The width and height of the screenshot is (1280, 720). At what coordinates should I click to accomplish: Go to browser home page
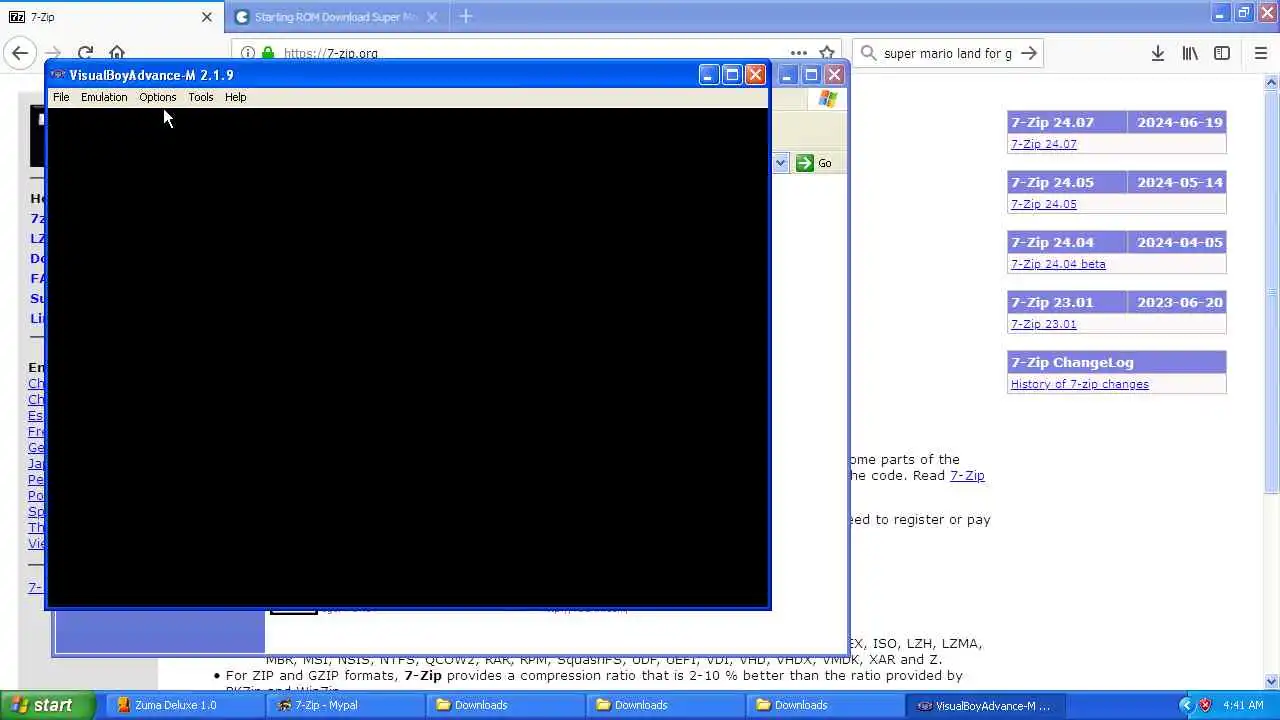117,53
